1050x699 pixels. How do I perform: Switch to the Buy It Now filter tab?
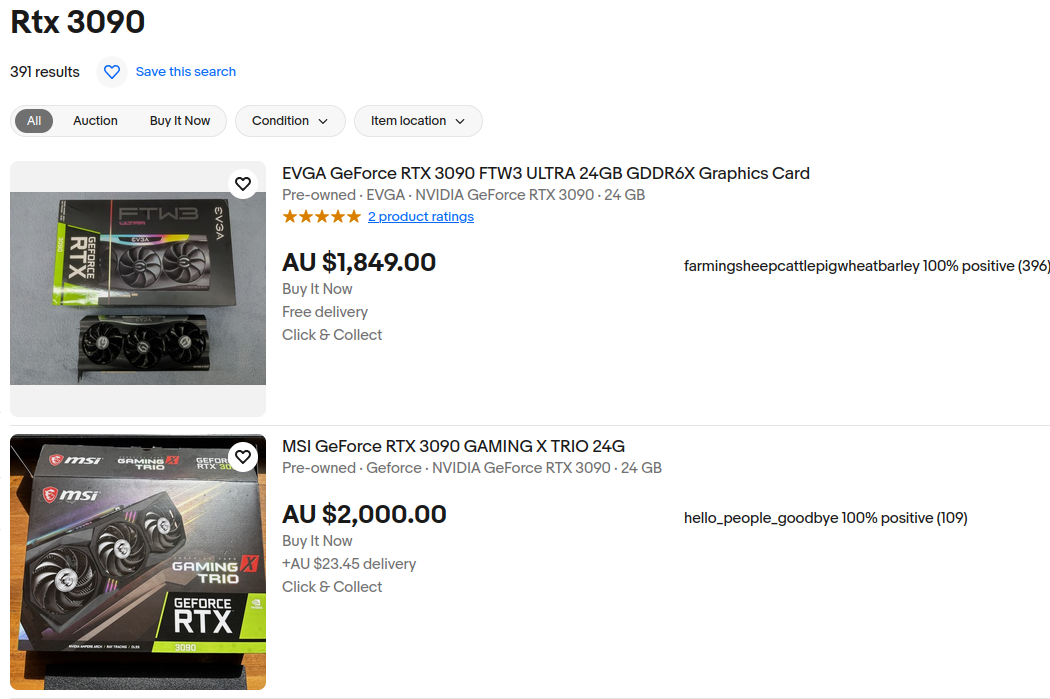pyautogui.click(x=180, y=121)
